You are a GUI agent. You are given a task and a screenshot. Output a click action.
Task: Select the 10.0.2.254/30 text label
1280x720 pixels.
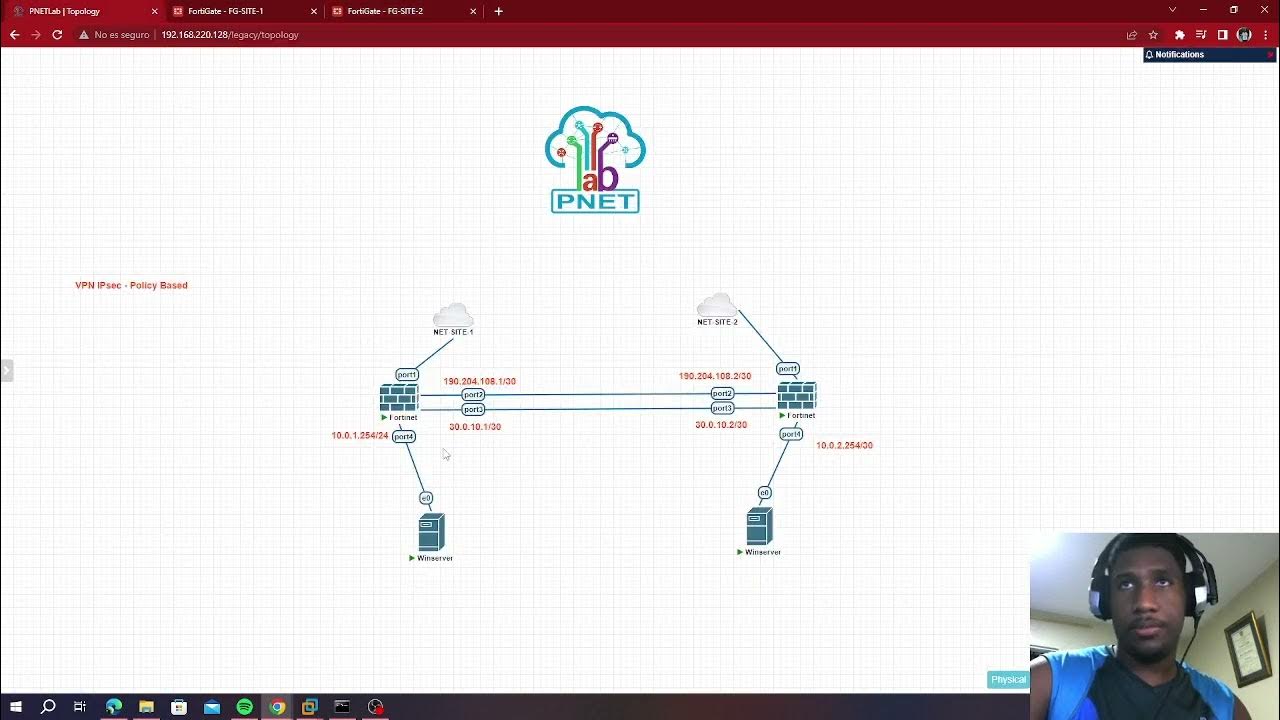(x=845, y=445)
